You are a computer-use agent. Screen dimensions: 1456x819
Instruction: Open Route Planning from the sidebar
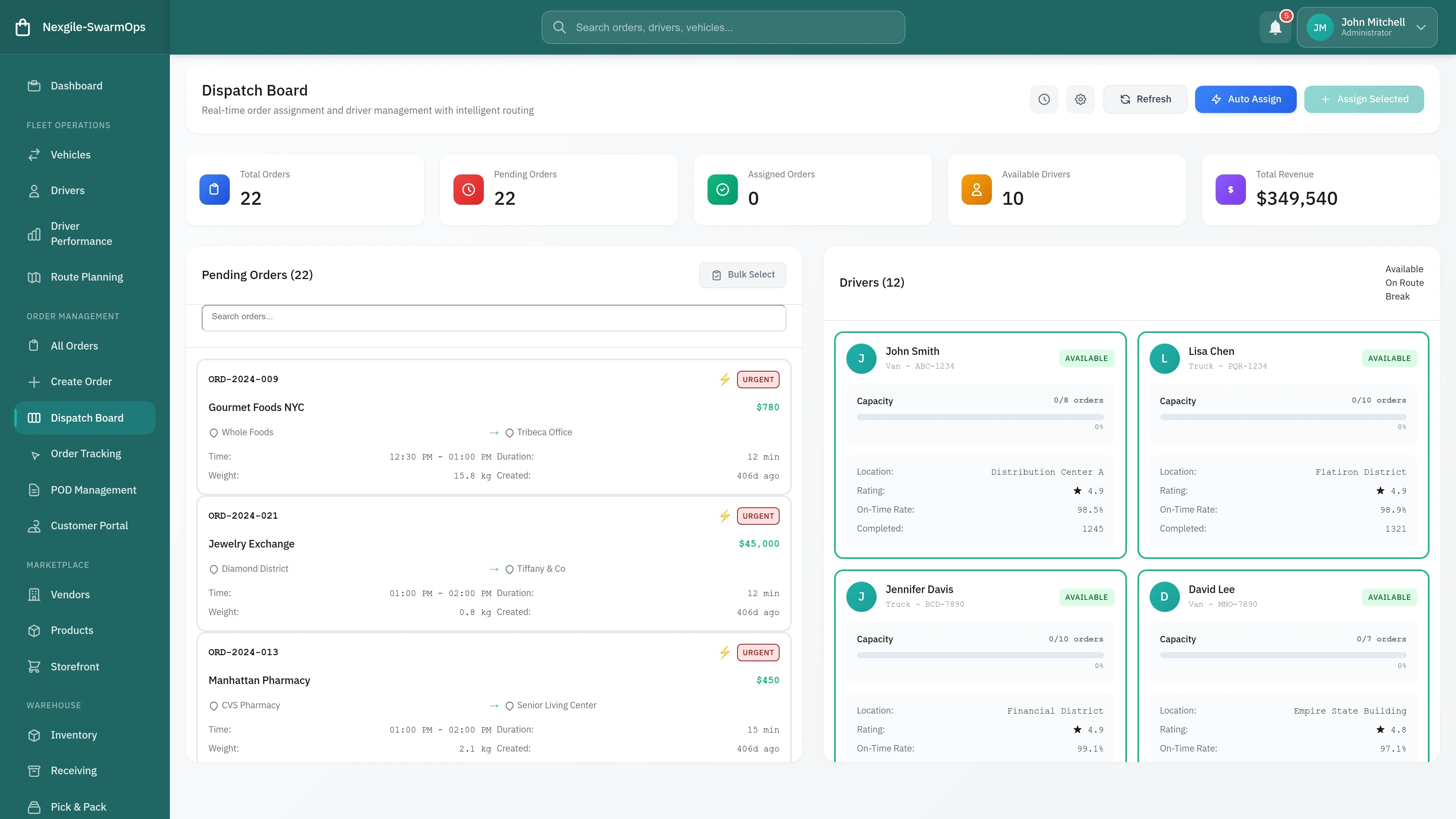[x=86, y=276]
